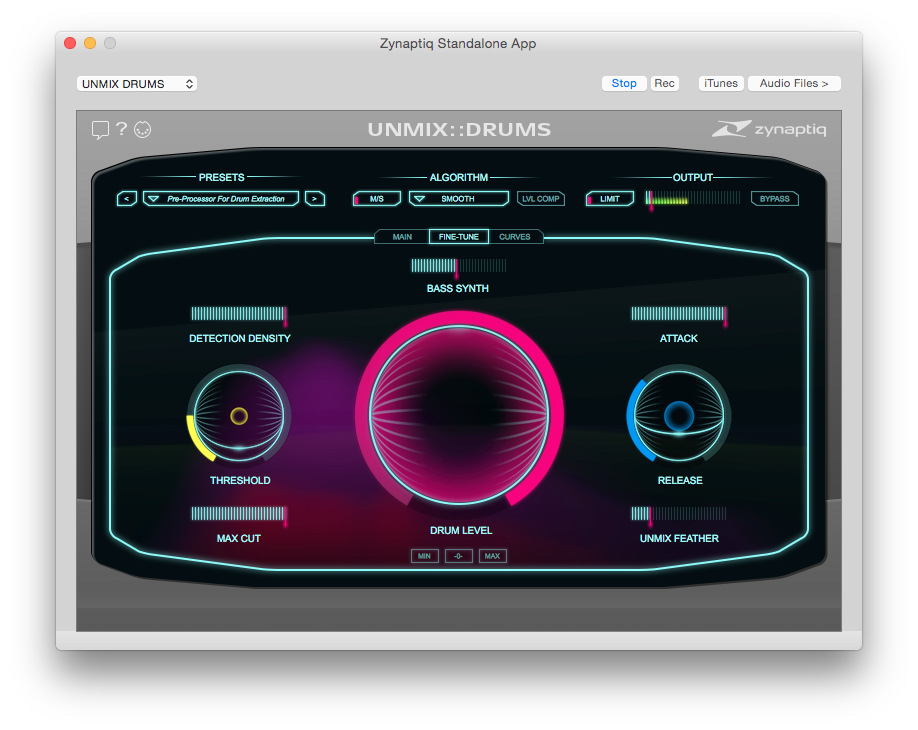Select the next preset arrow
This screenshot has width=918, height=730.
[x=315, y=198]
